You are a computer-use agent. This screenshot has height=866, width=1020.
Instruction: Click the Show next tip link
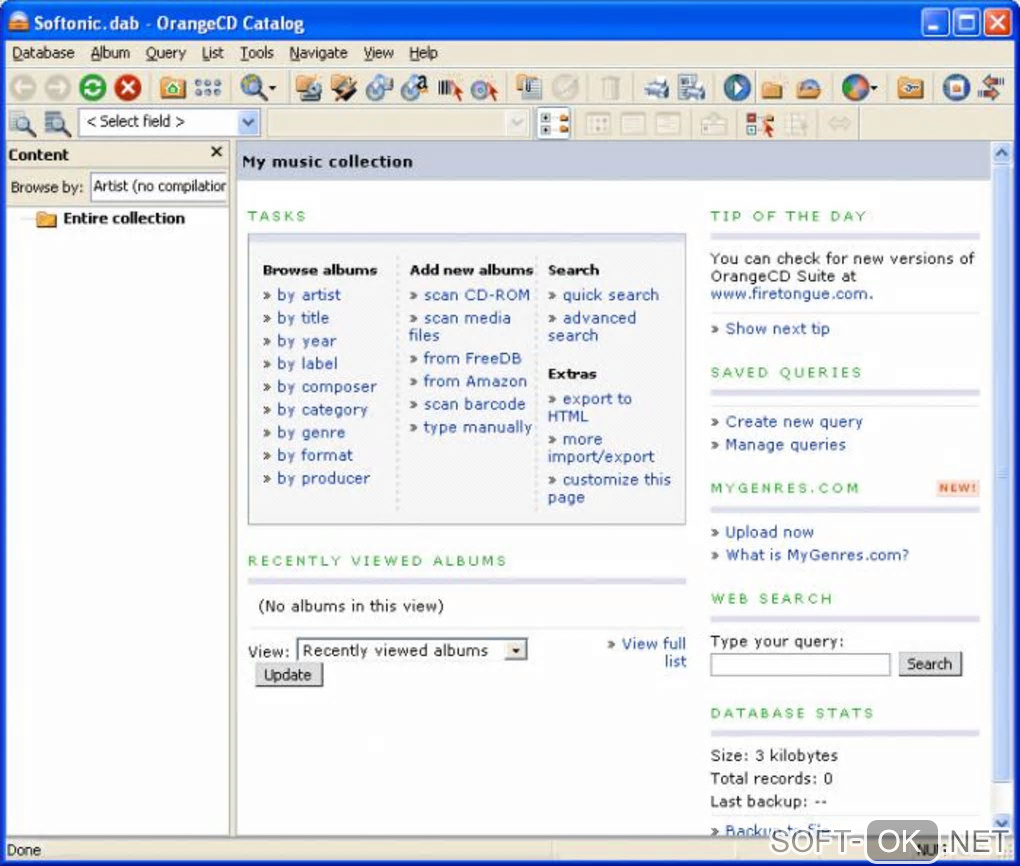[777, 329]
